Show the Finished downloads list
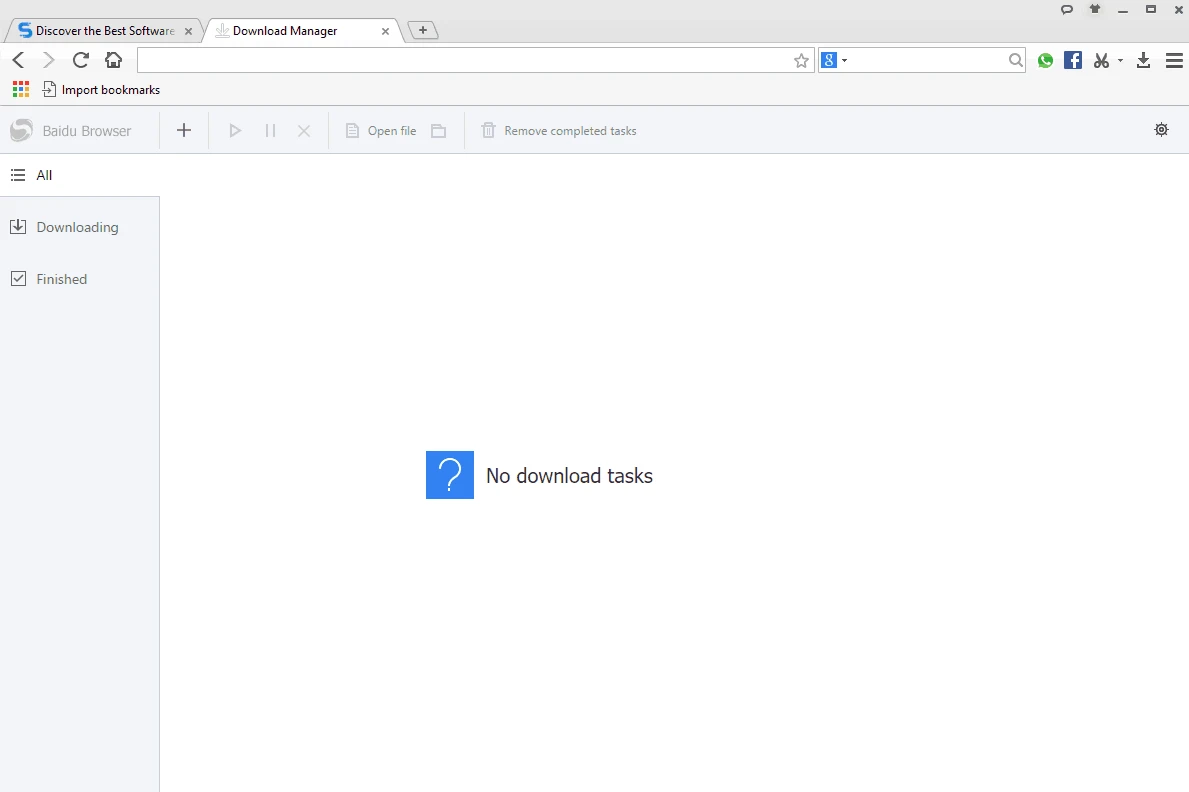1189x792 pixels. 80,279
